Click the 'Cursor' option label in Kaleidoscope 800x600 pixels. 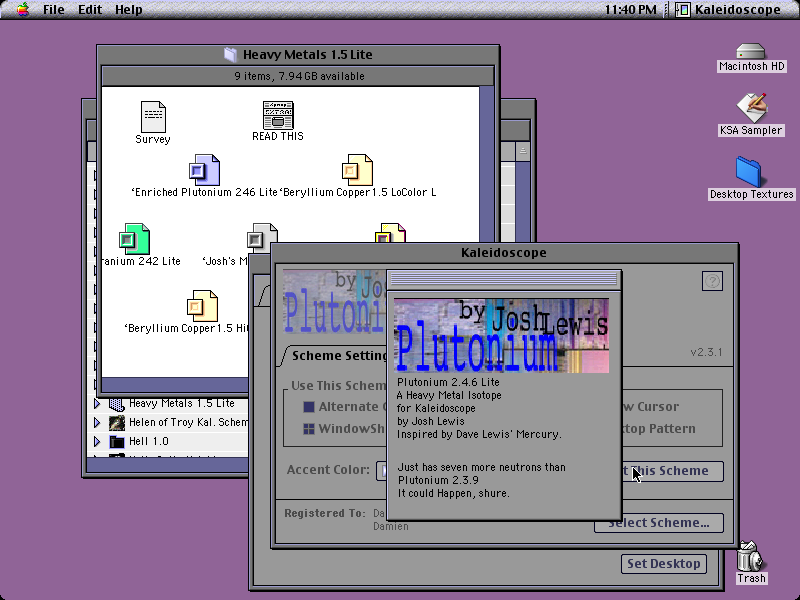658,407
